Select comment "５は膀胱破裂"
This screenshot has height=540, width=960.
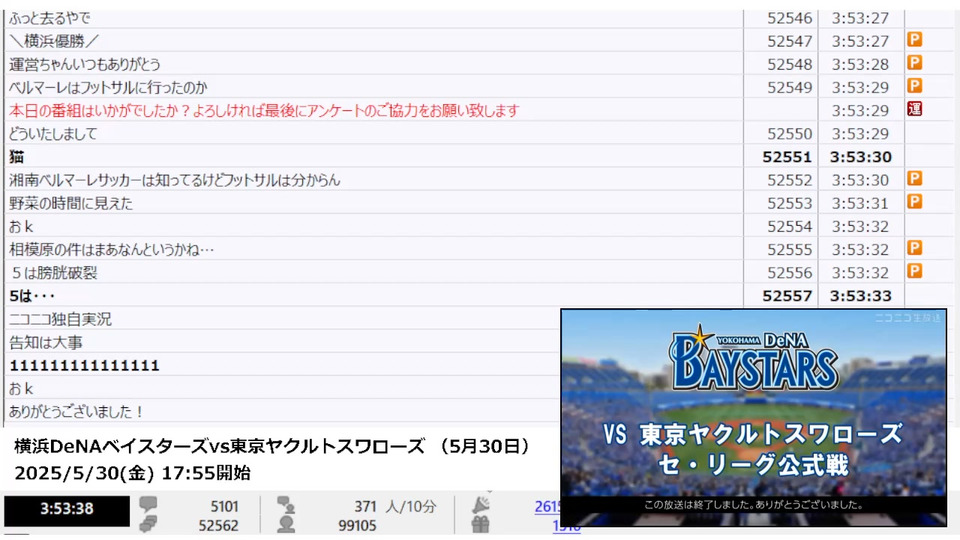54,273
